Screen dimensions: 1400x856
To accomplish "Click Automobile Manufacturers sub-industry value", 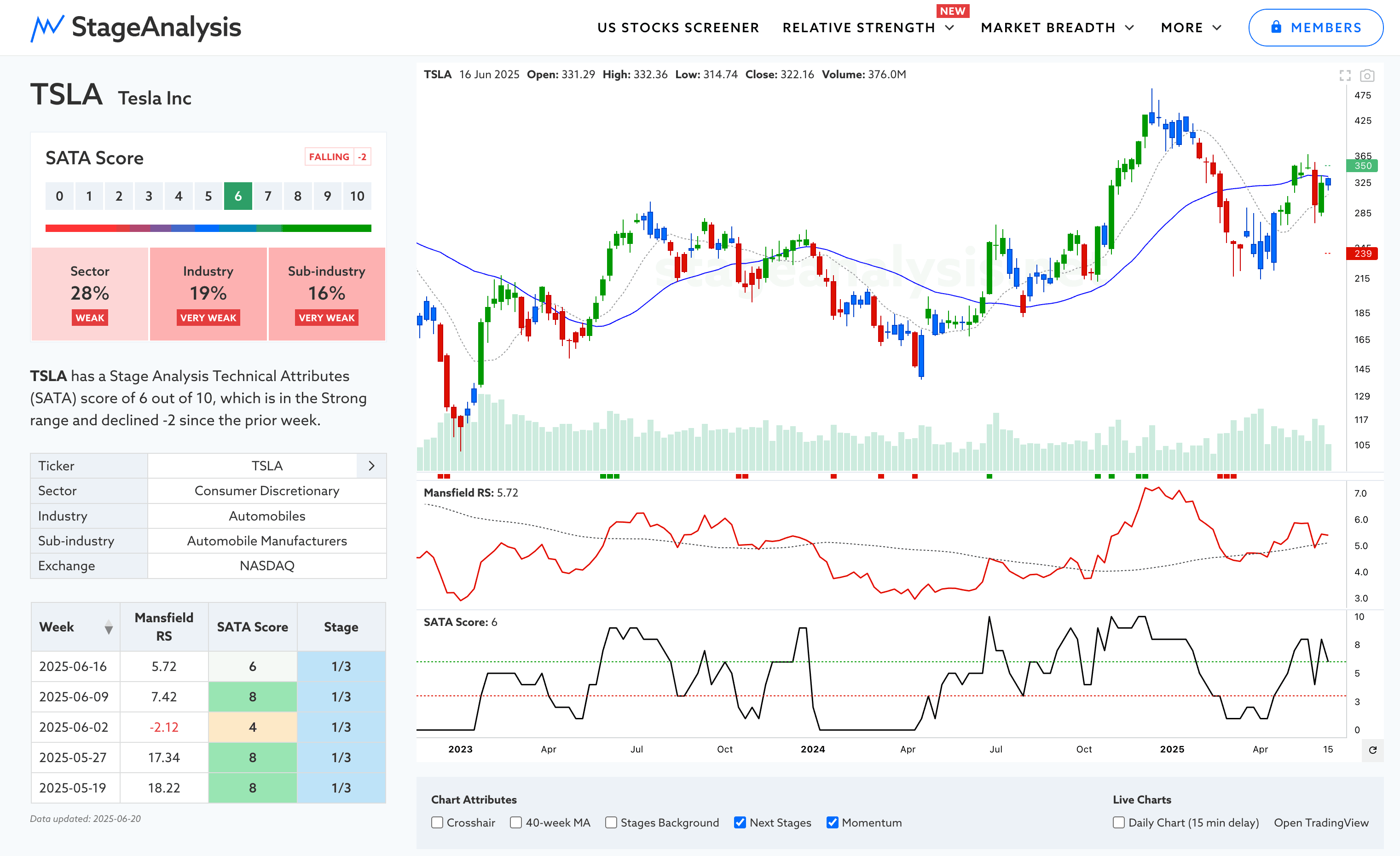I will pyautogui.click(x=267, y=541).
